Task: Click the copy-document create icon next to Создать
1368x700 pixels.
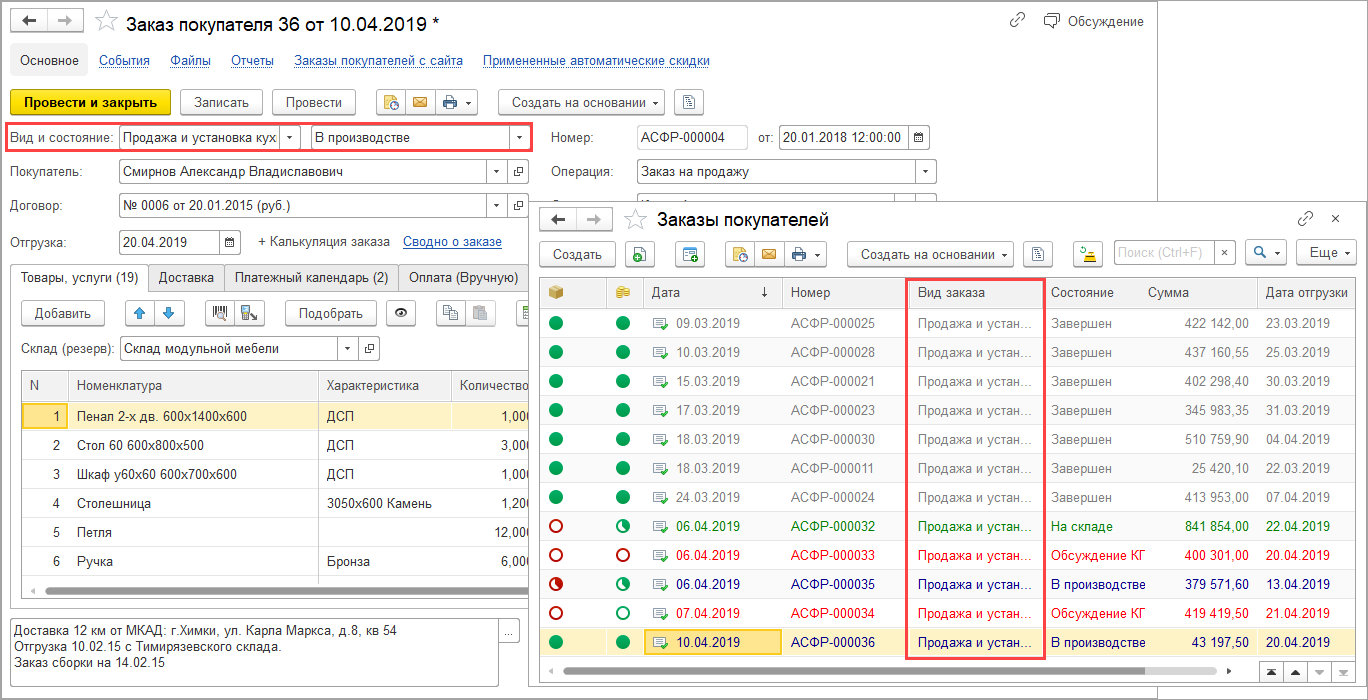Action: coord(640,254)
